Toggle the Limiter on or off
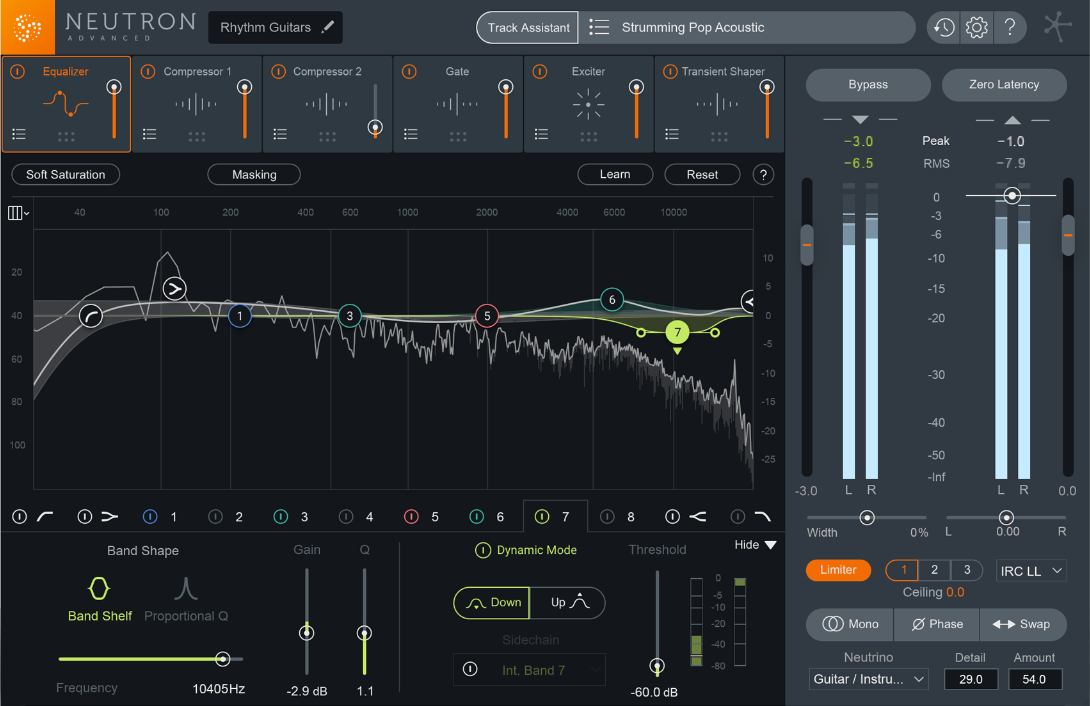Image resolution: width=1090 pixels, height=706 pixels. coord(838,570)
